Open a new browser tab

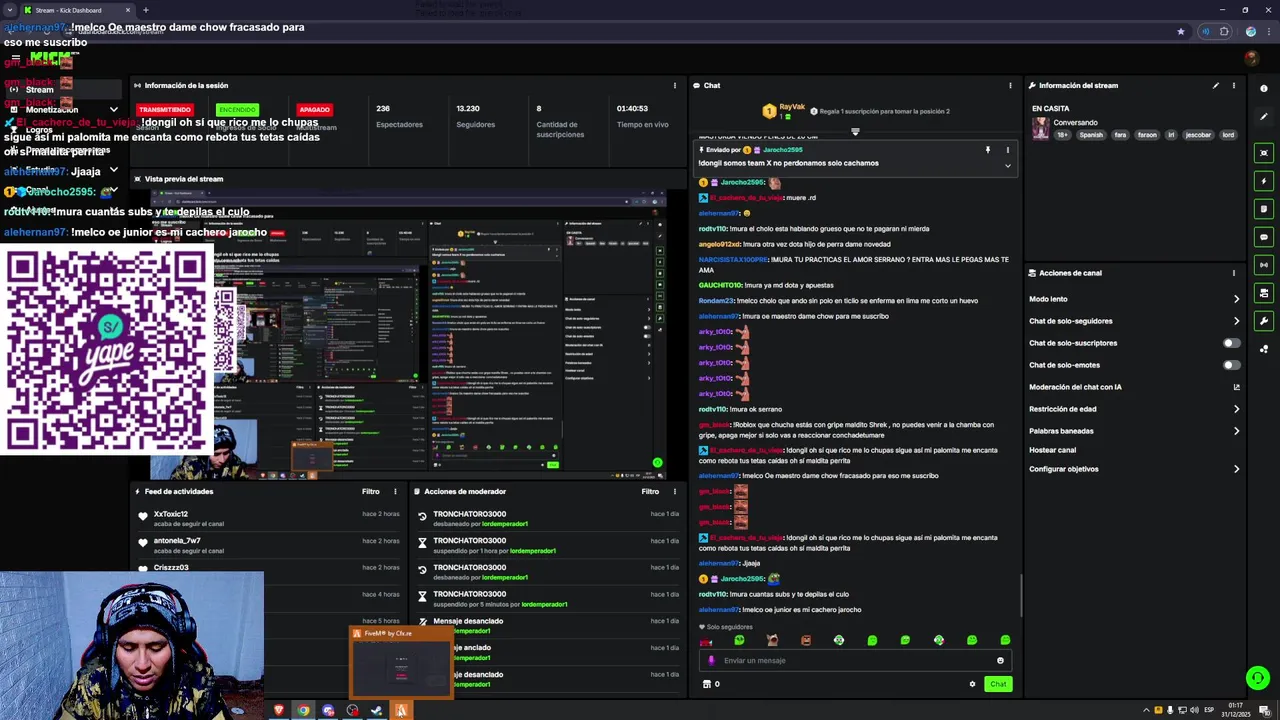146,10
